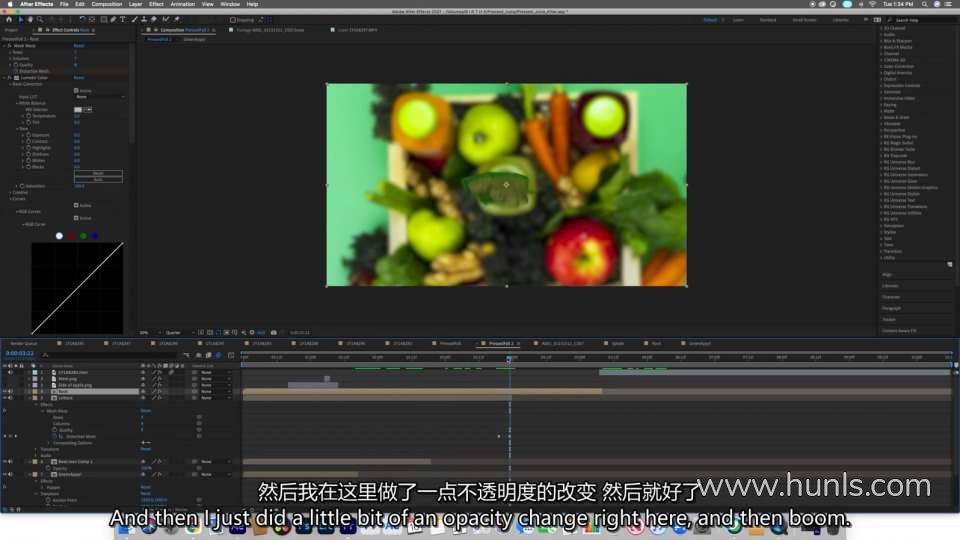Select the Rectangle shape tool

(103, 20)
